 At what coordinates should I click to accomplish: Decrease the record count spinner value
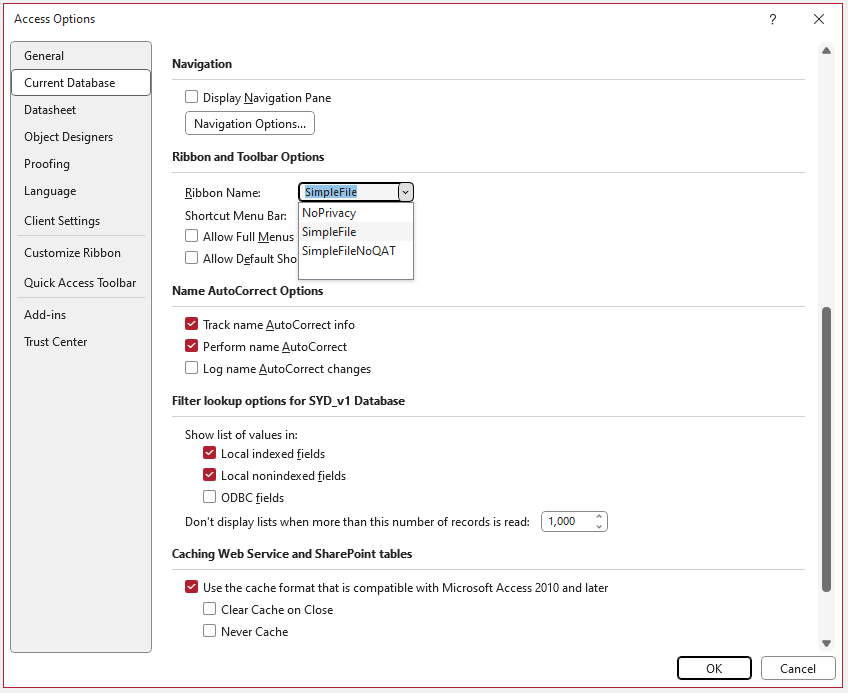599,526
